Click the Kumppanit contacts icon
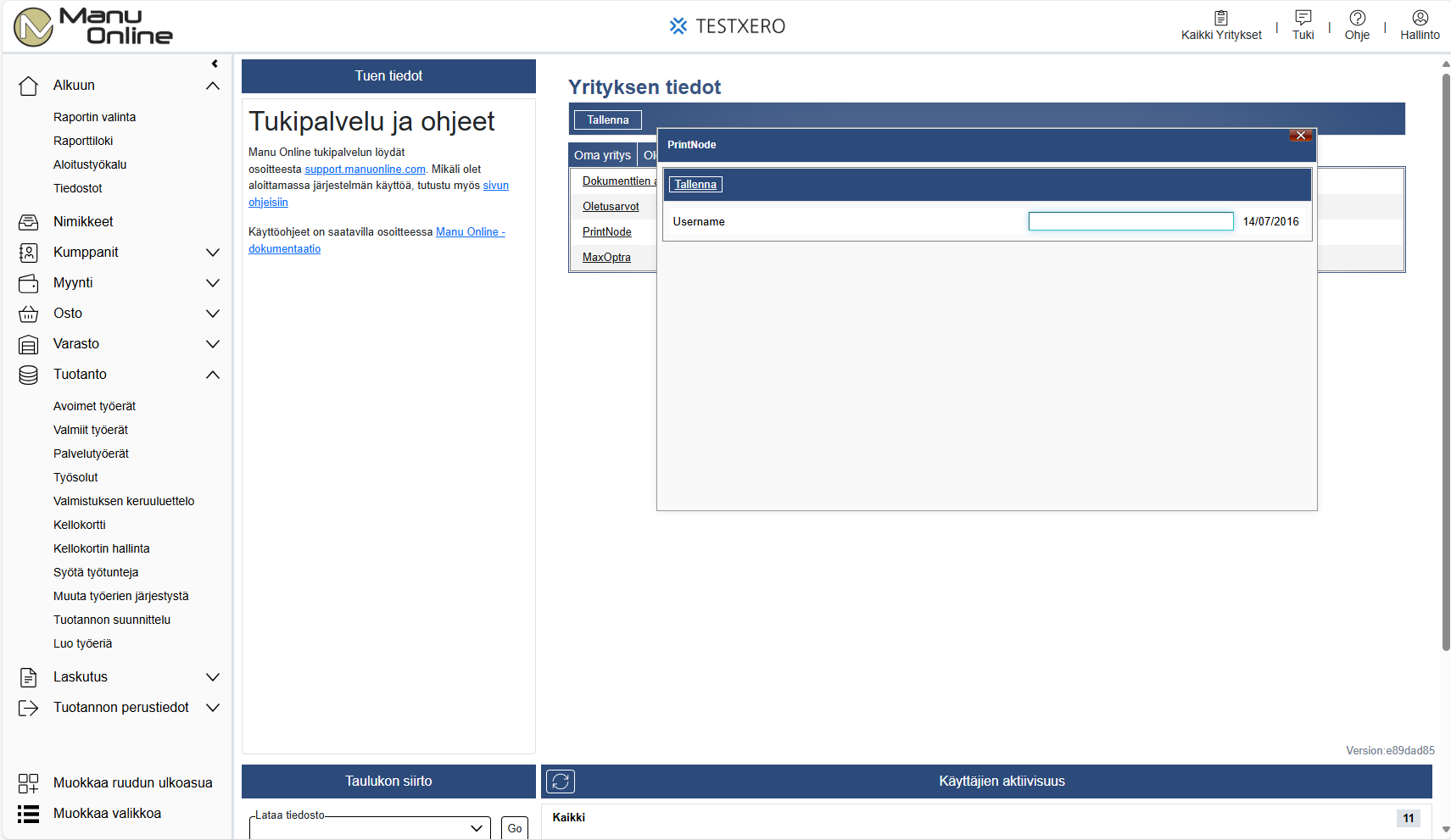 29,253
